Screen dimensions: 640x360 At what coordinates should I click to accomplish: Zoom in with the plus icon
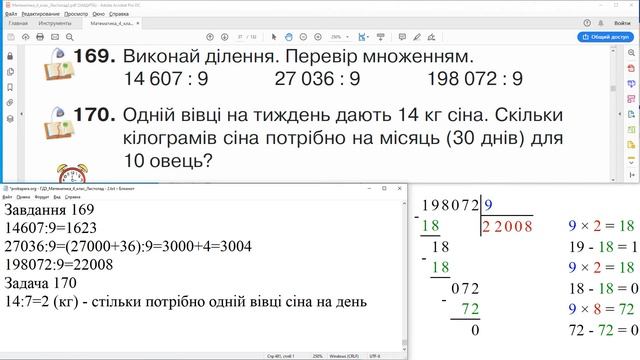coord(318,37)
